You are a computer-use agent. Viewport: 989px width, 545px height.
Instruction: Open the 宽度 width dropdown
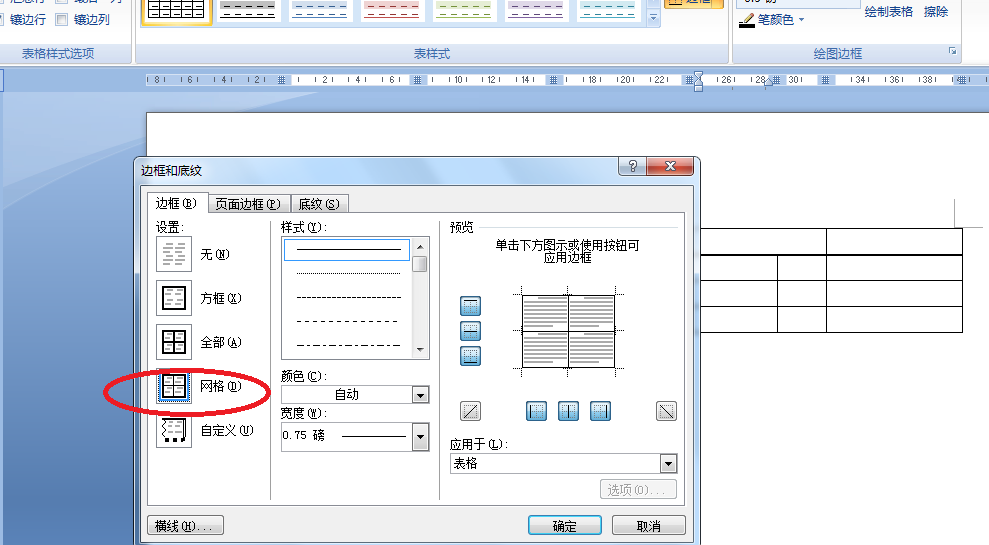pos(420,437)
